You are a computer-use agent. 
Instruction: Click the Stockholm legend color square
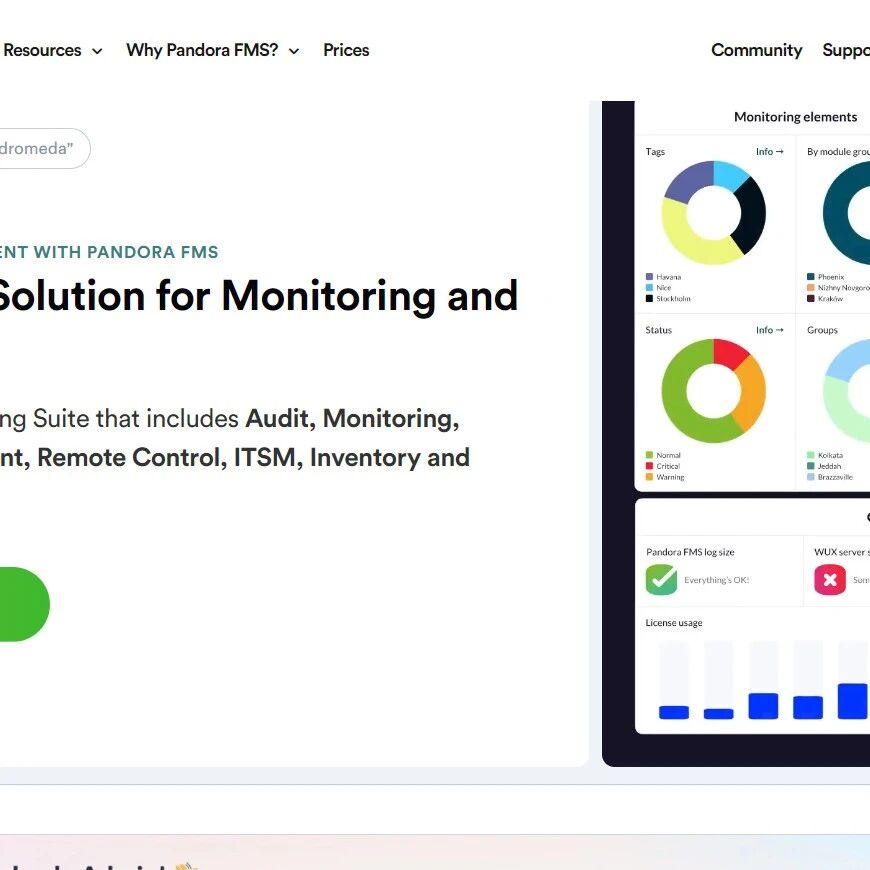(x=649, y=299)
